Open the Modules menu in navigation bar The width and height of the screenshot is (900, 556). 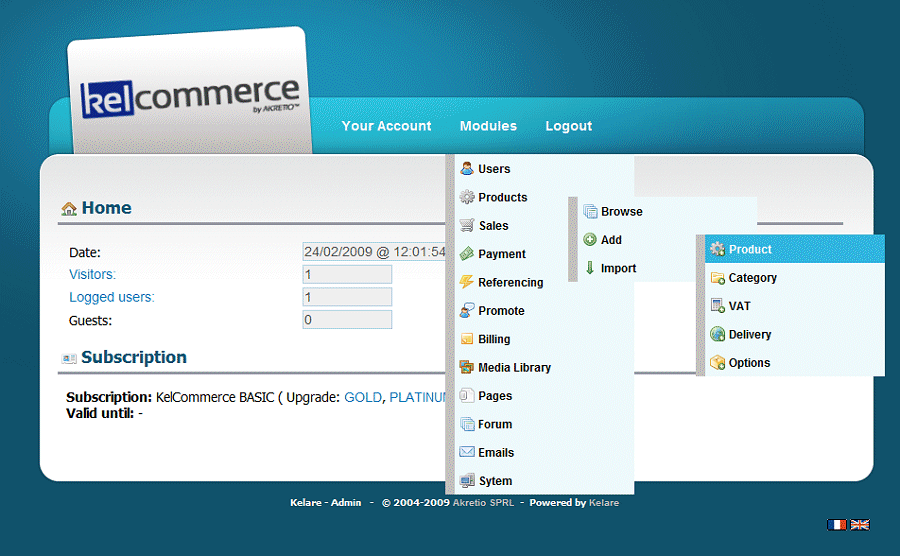[x=488, y=126]
